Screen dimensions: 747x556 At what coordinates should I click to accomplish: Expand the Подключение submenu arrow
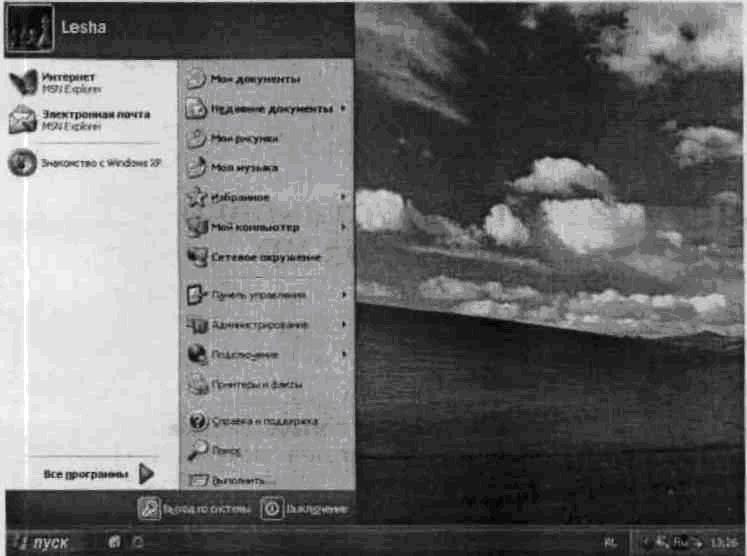pos(343,354)
